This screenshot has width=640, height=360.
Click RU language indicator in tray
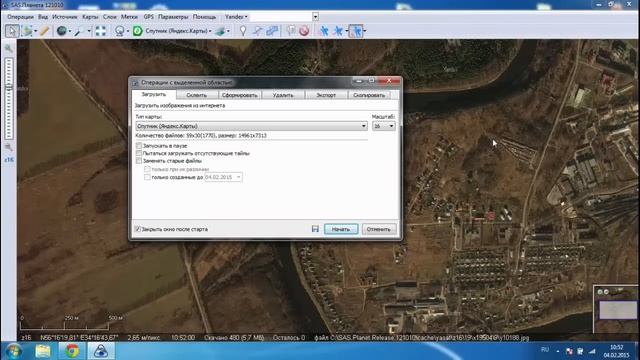click(x=545, y=350)
